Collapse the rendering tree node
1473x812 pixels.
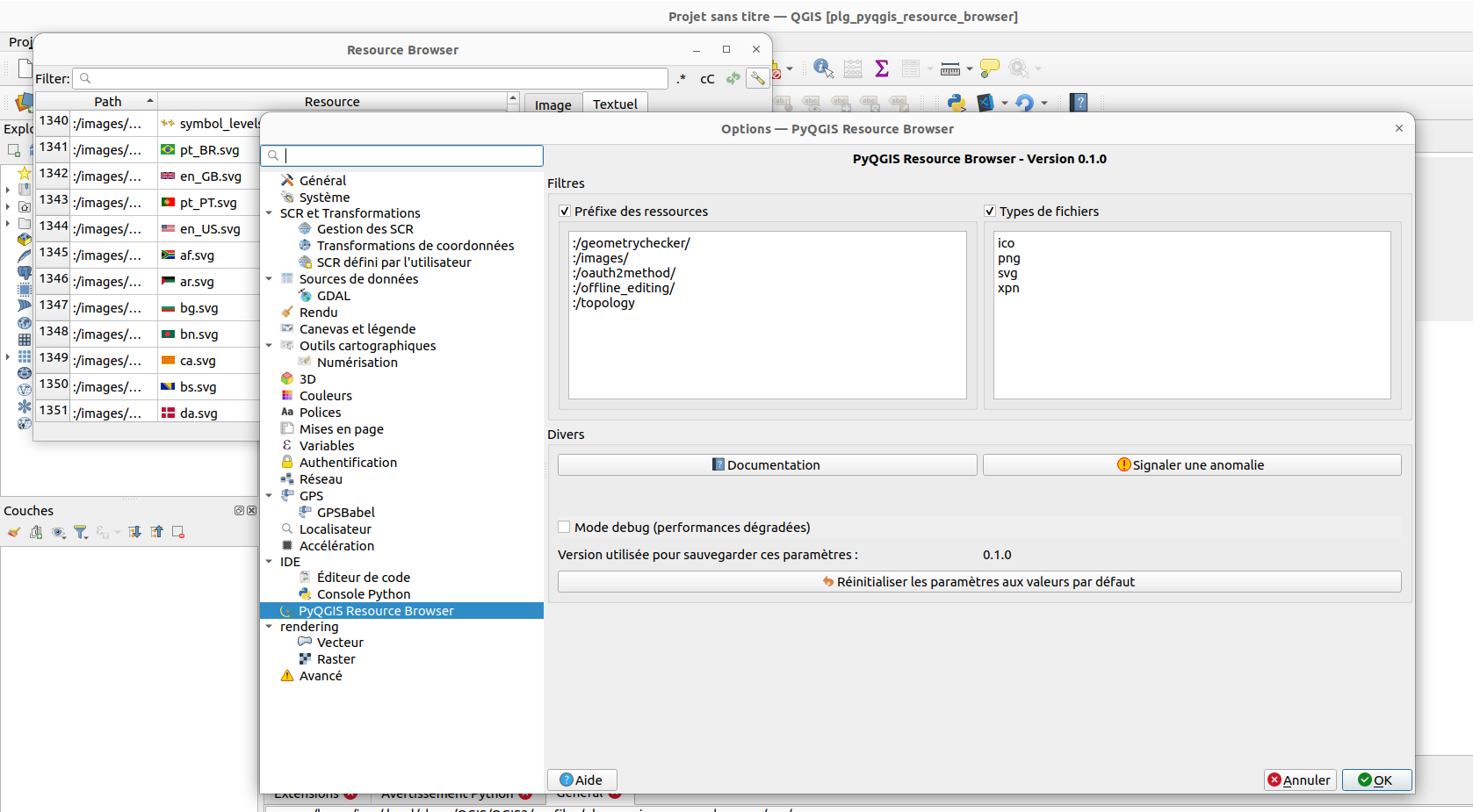coord(269,627)
